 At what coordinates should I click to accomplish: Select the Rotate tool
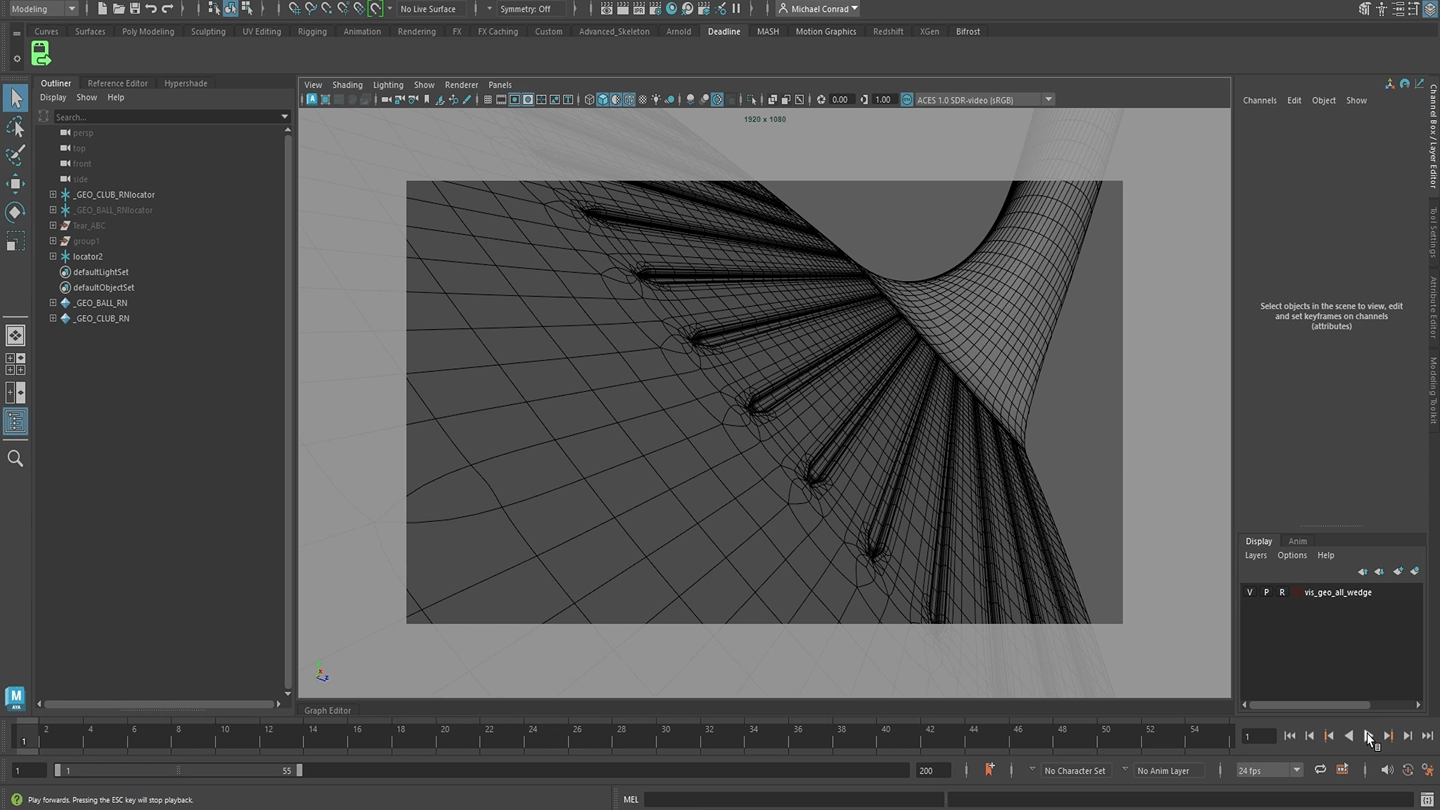tap(15, 212)
